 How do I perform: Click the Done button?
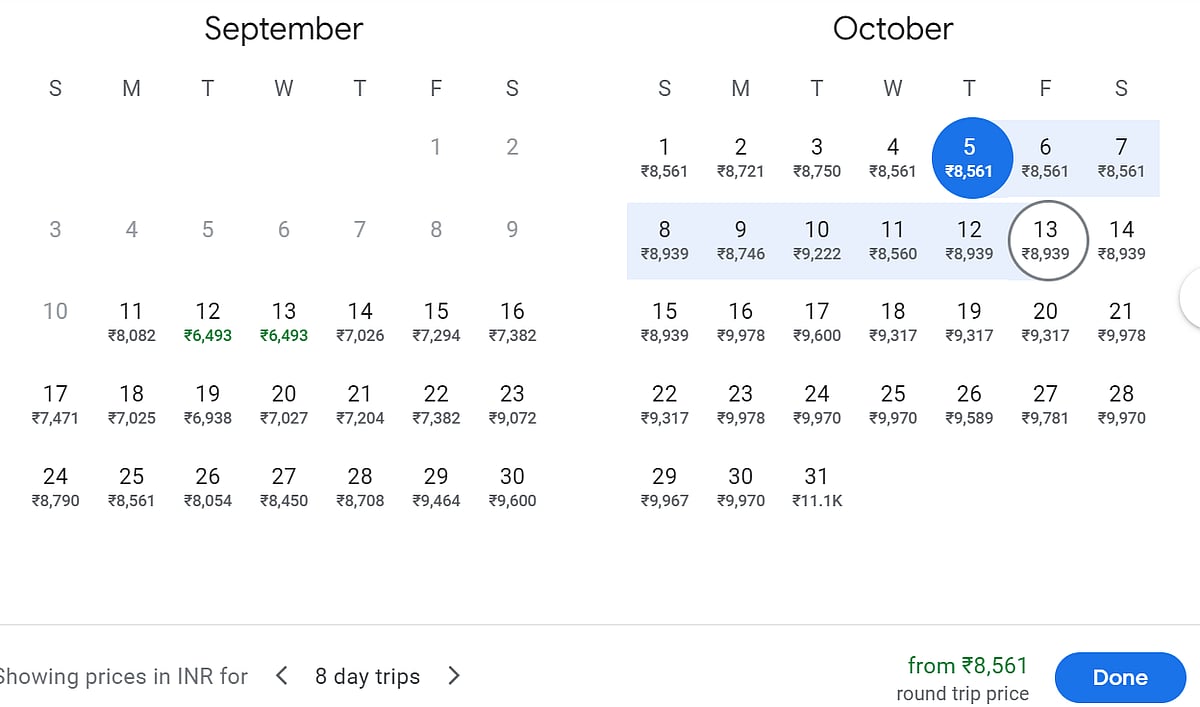(x=1119, y=677)
